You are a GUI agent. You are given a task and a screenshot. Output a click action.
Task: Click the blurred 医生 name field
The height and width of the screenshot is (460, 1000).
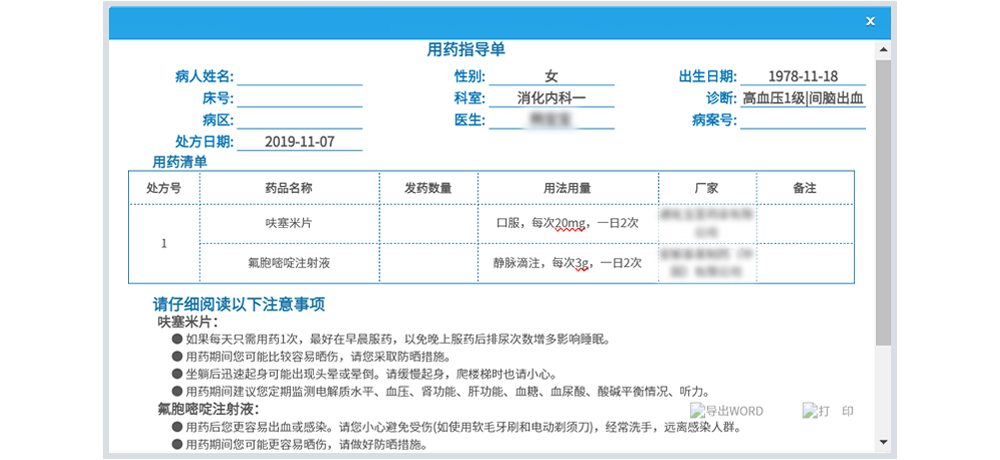pyautogui.click(x=551, y=121)
